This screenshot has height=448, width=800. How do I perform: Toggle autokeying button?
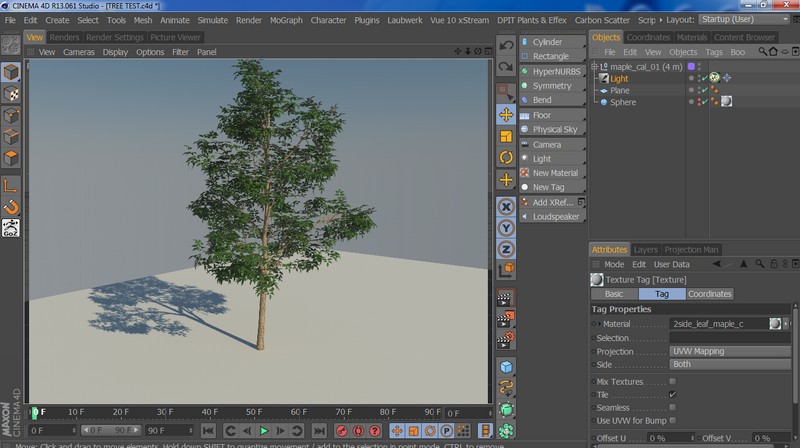coord(358,431)
